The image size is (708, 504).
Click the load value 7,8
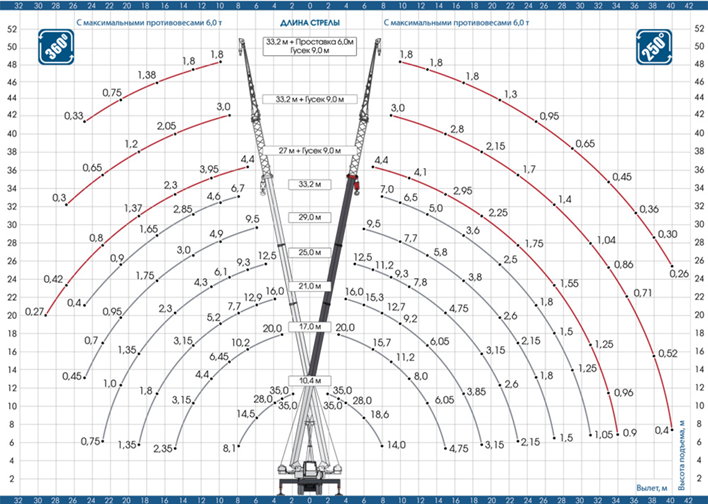(x=420, y=283)
